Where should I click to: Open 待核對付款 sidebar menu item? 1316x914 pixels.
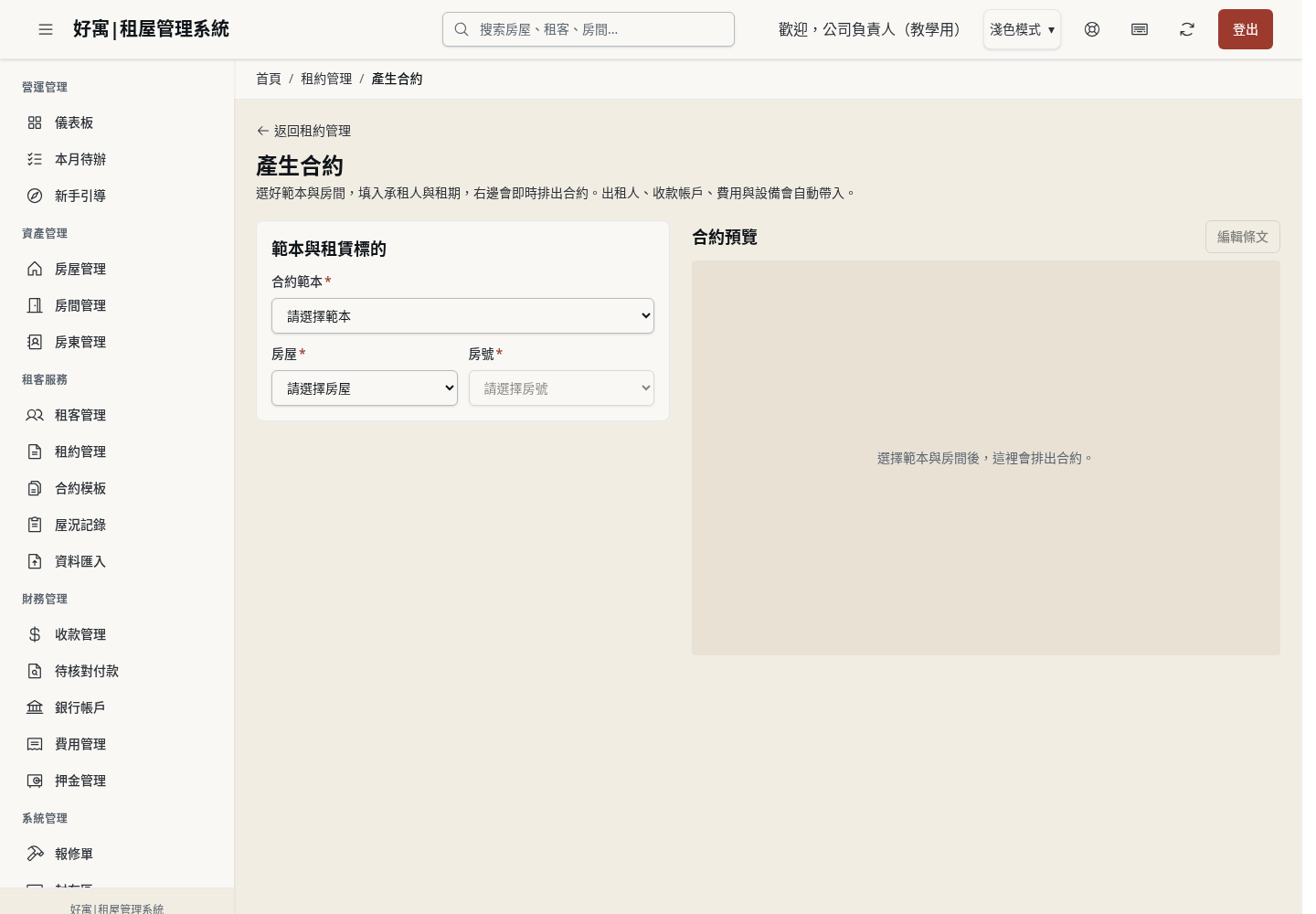tap(117, 671)
